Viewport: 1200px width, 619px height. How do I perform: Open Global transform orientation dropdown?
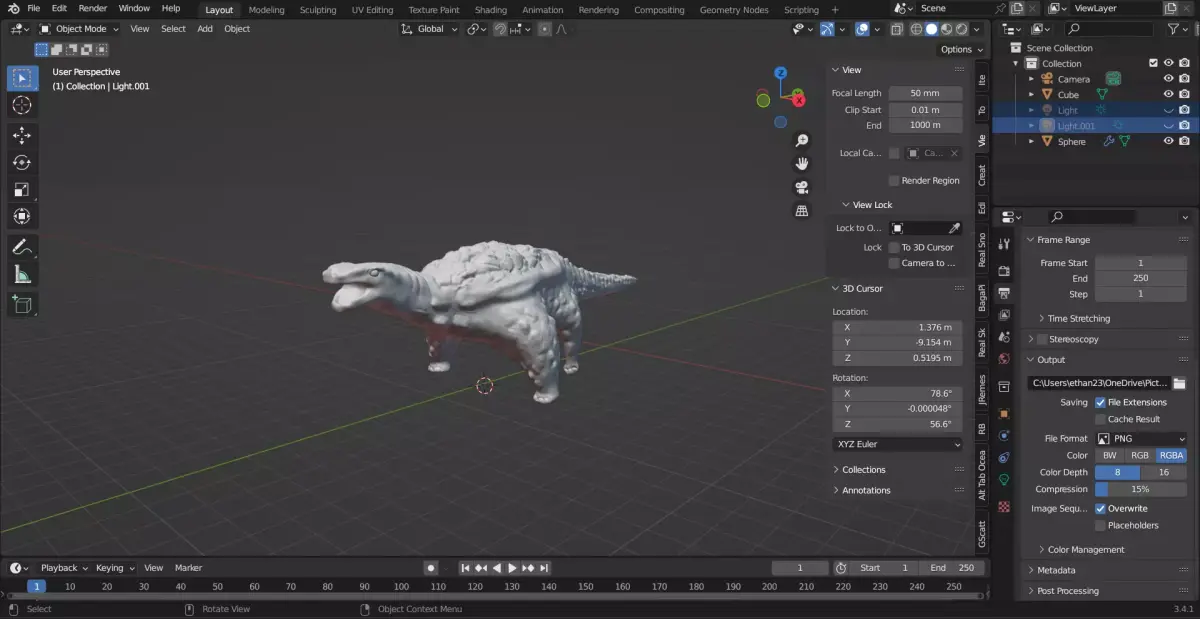point(430,29)
